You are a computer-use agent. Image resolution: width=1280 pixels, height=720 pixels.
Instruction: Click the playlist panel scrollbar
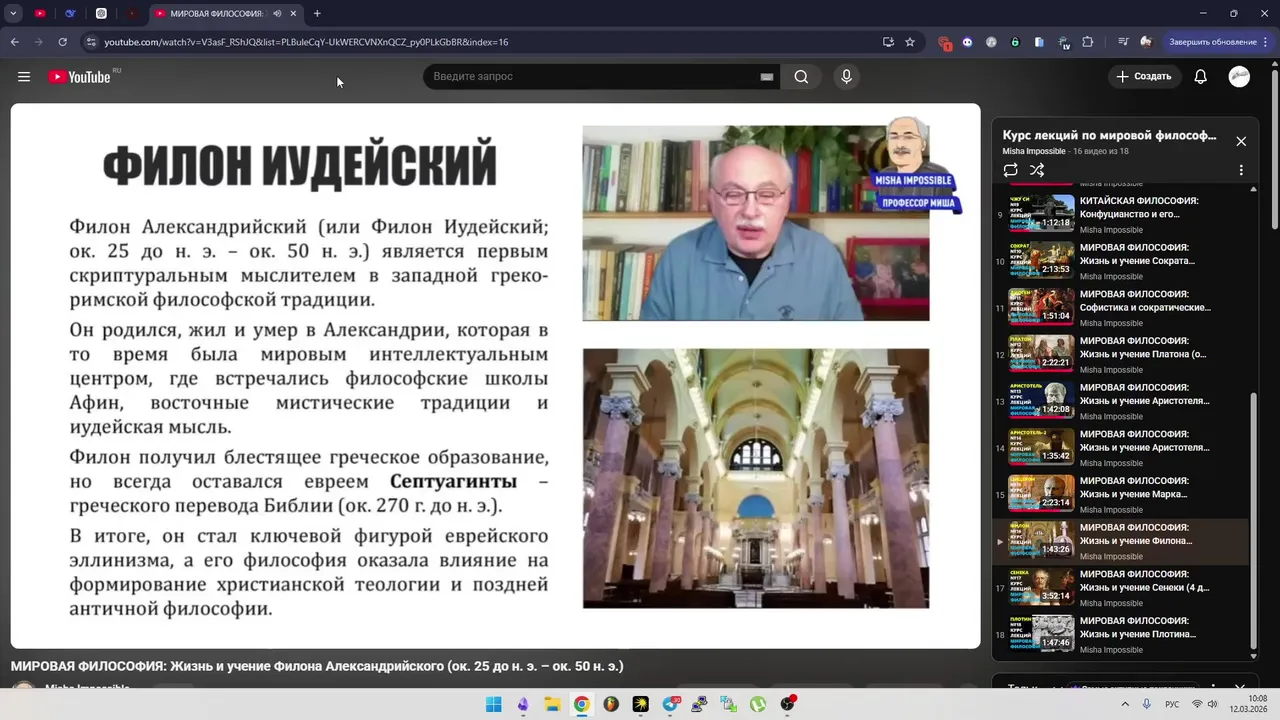[x=1254, y=520]
